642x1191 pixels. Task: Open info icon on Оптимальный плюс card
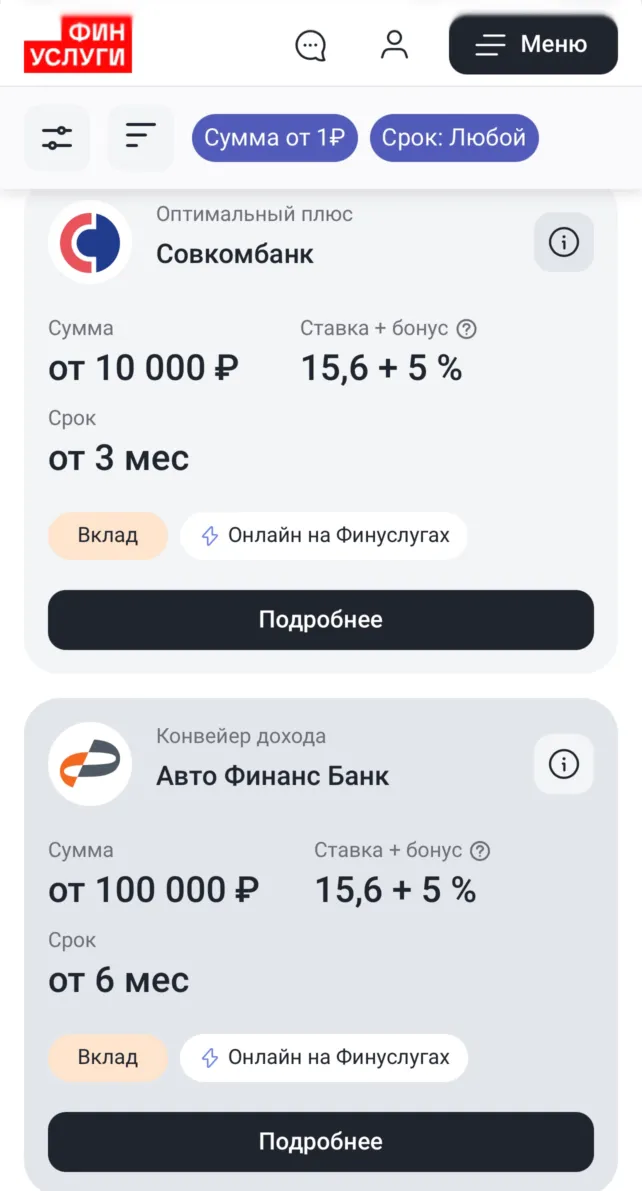563,242
